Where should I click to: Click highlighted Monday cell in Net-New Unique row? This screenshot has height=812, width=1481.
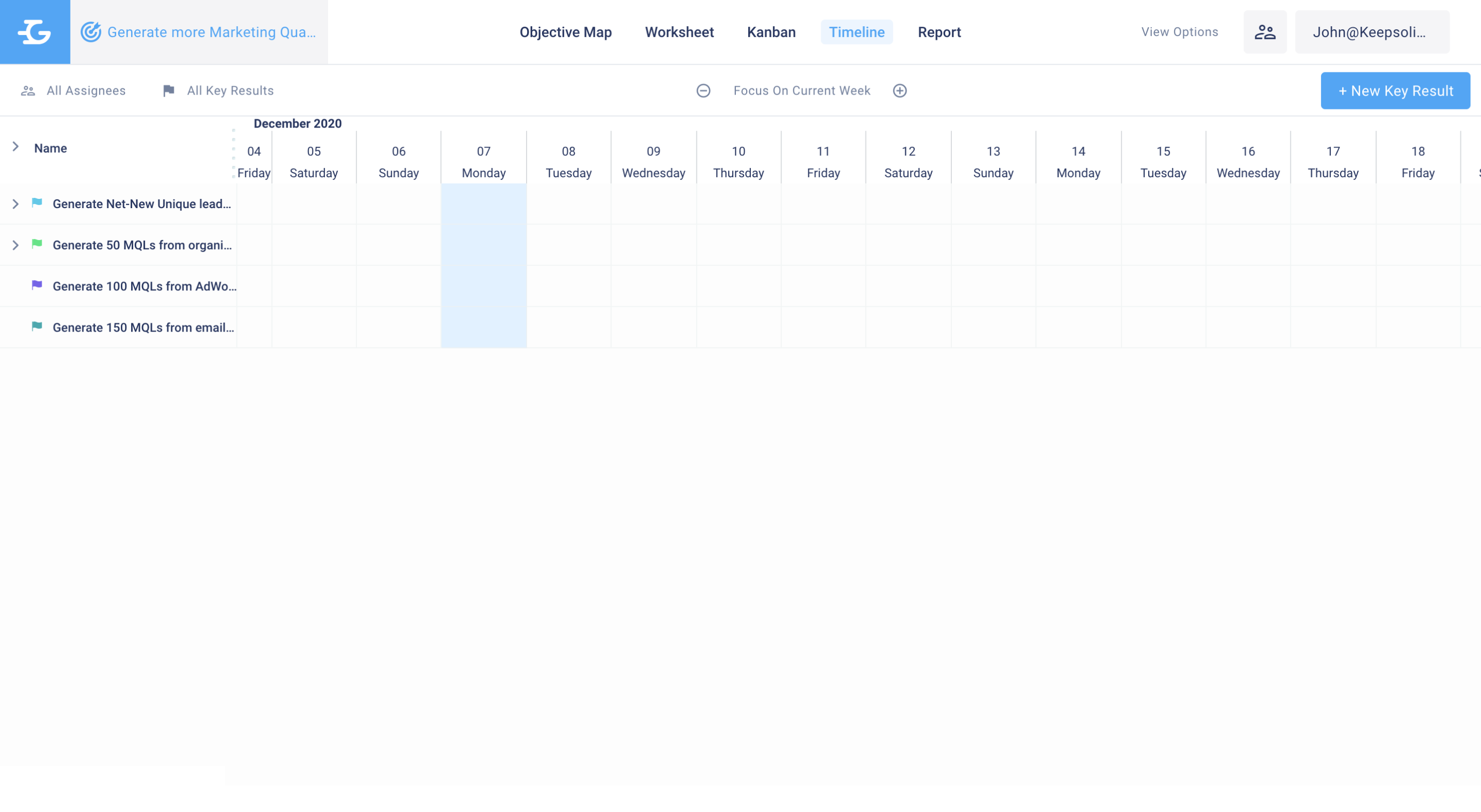click(483, 204)
